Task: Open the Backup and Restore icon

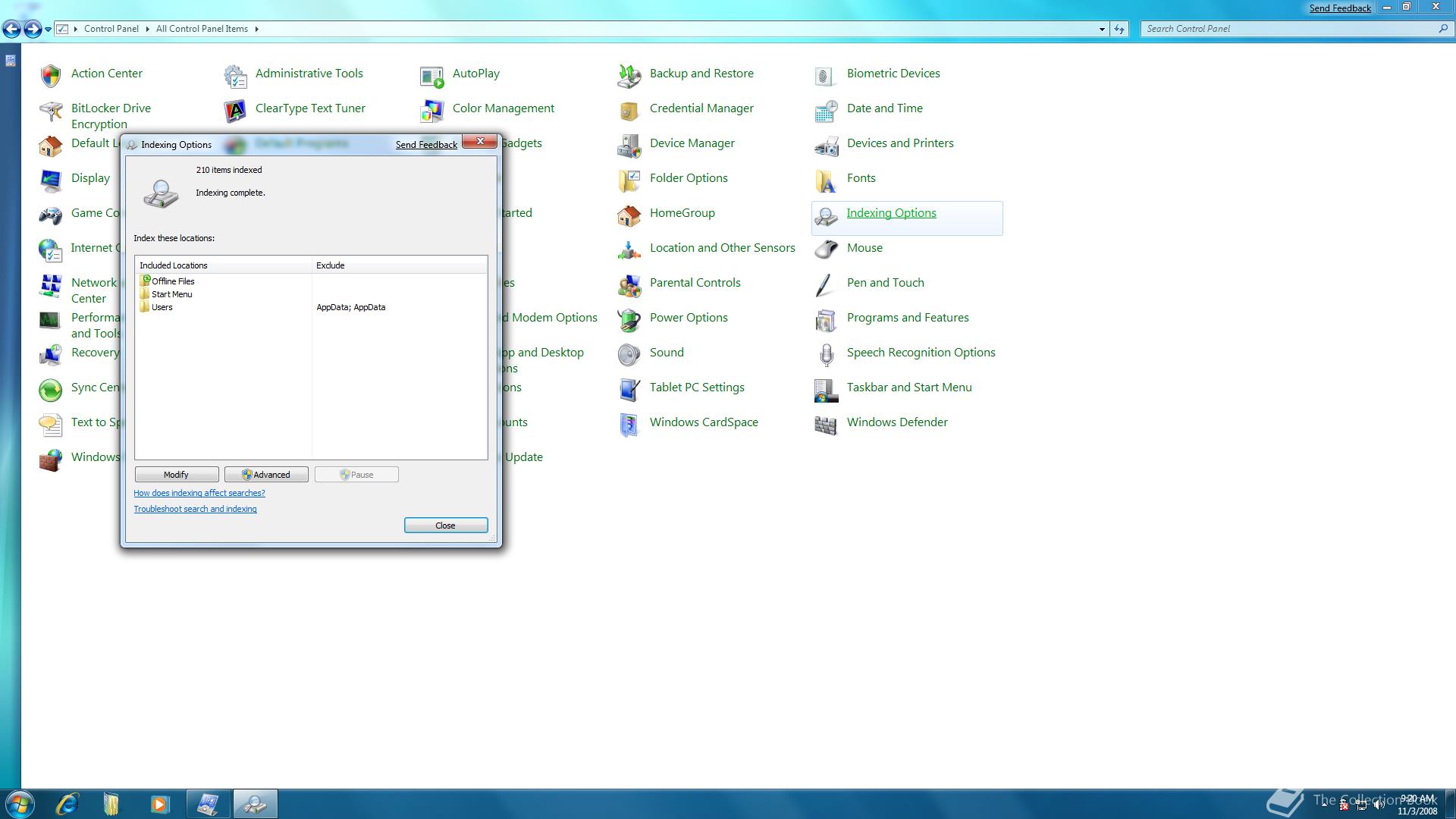Action: pyautogui.click(x=629, y=76)
